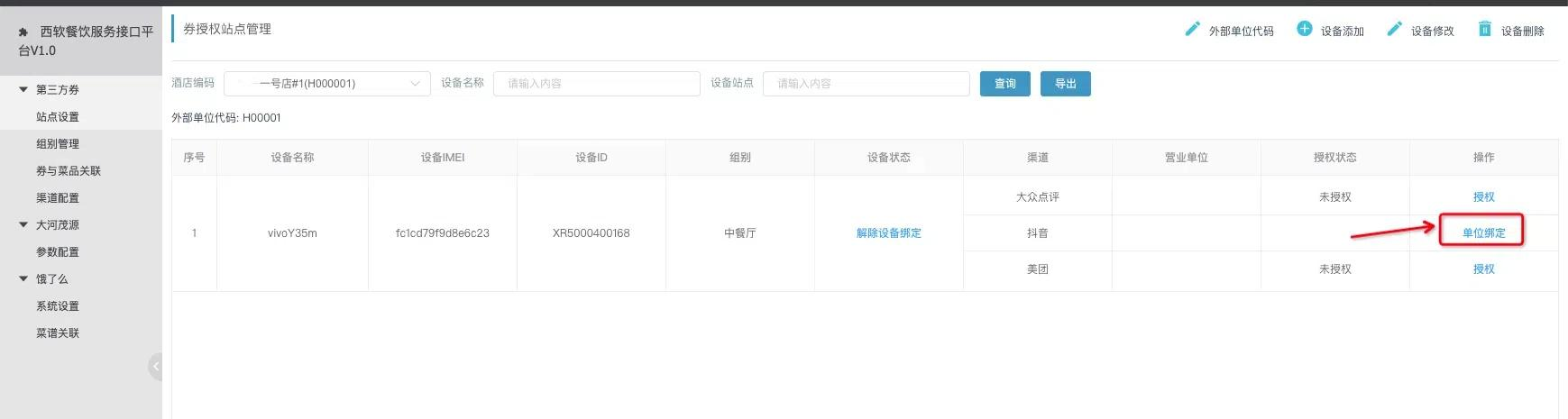The image size is (1568, 419).
Task: Open 菜谱关联 in the sidebar
Action: click(x=58, y=333)
